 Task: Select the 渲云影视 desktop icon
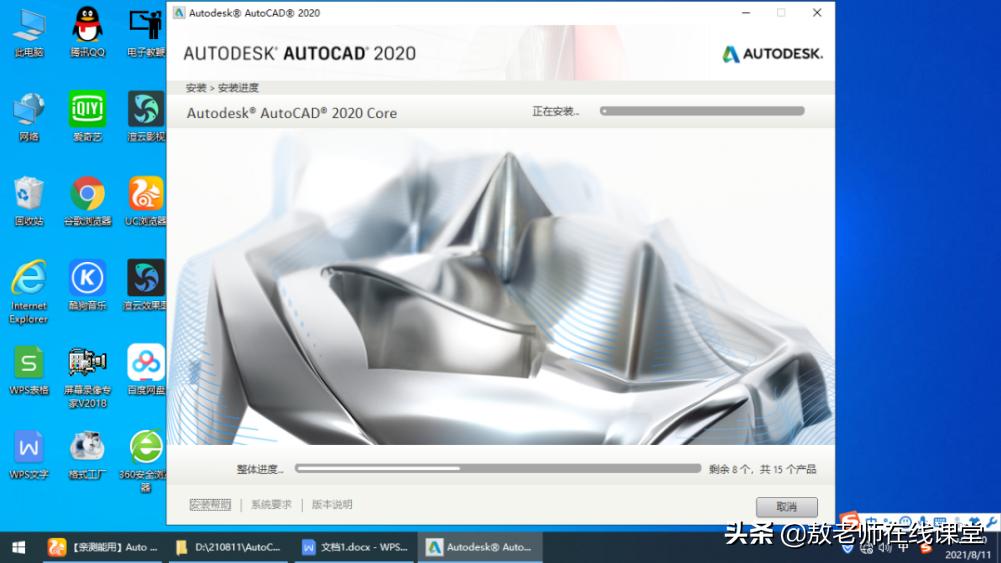146,117
